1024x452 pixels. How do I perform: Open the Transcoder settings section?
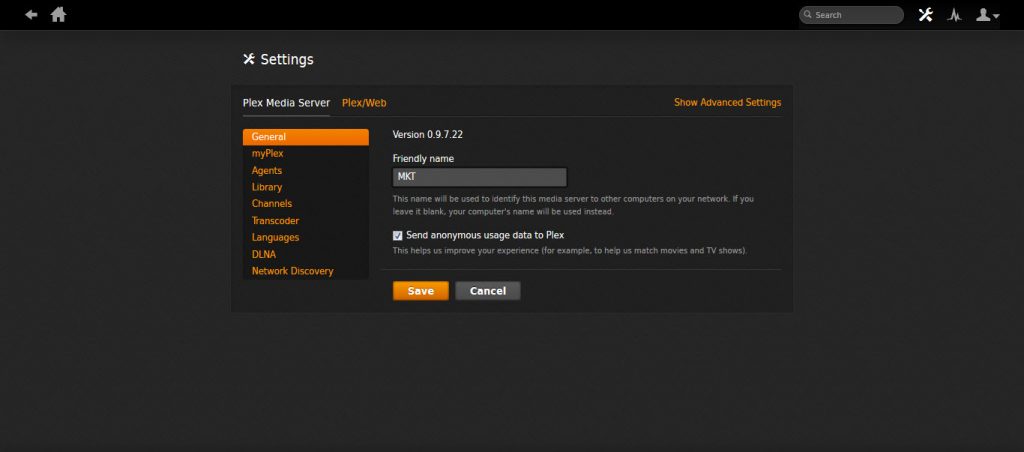click(306, 221)
